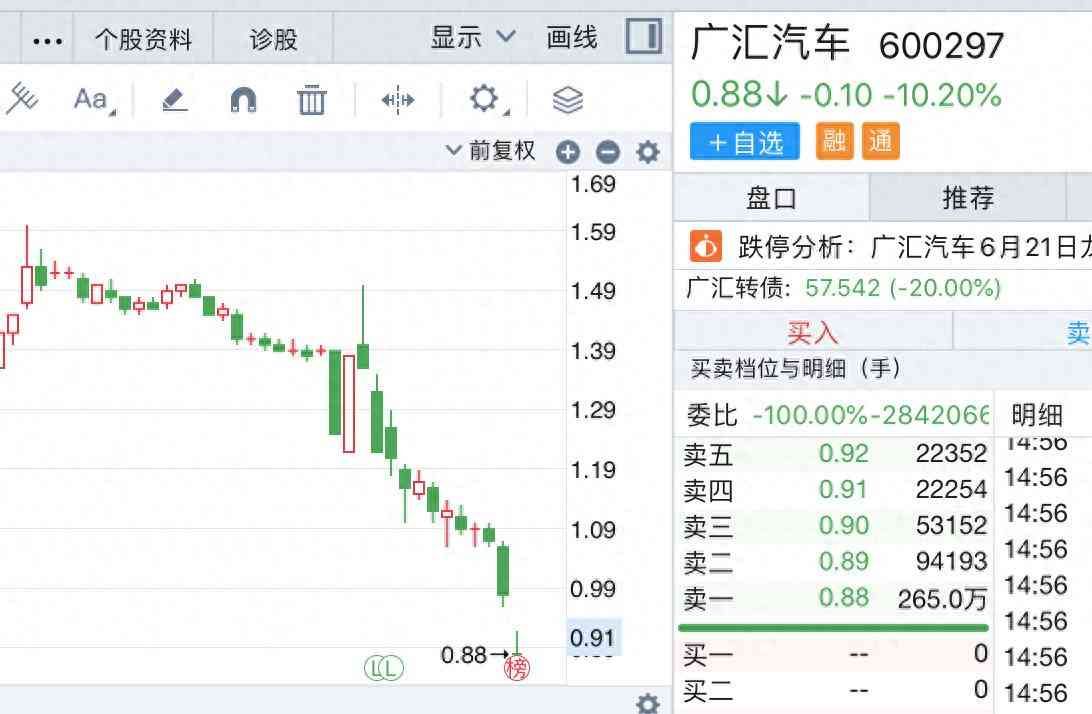Screen dimensions: 1092x714
Task: Select the text annotation Aa tool
Action: click(x=93, y=99)
